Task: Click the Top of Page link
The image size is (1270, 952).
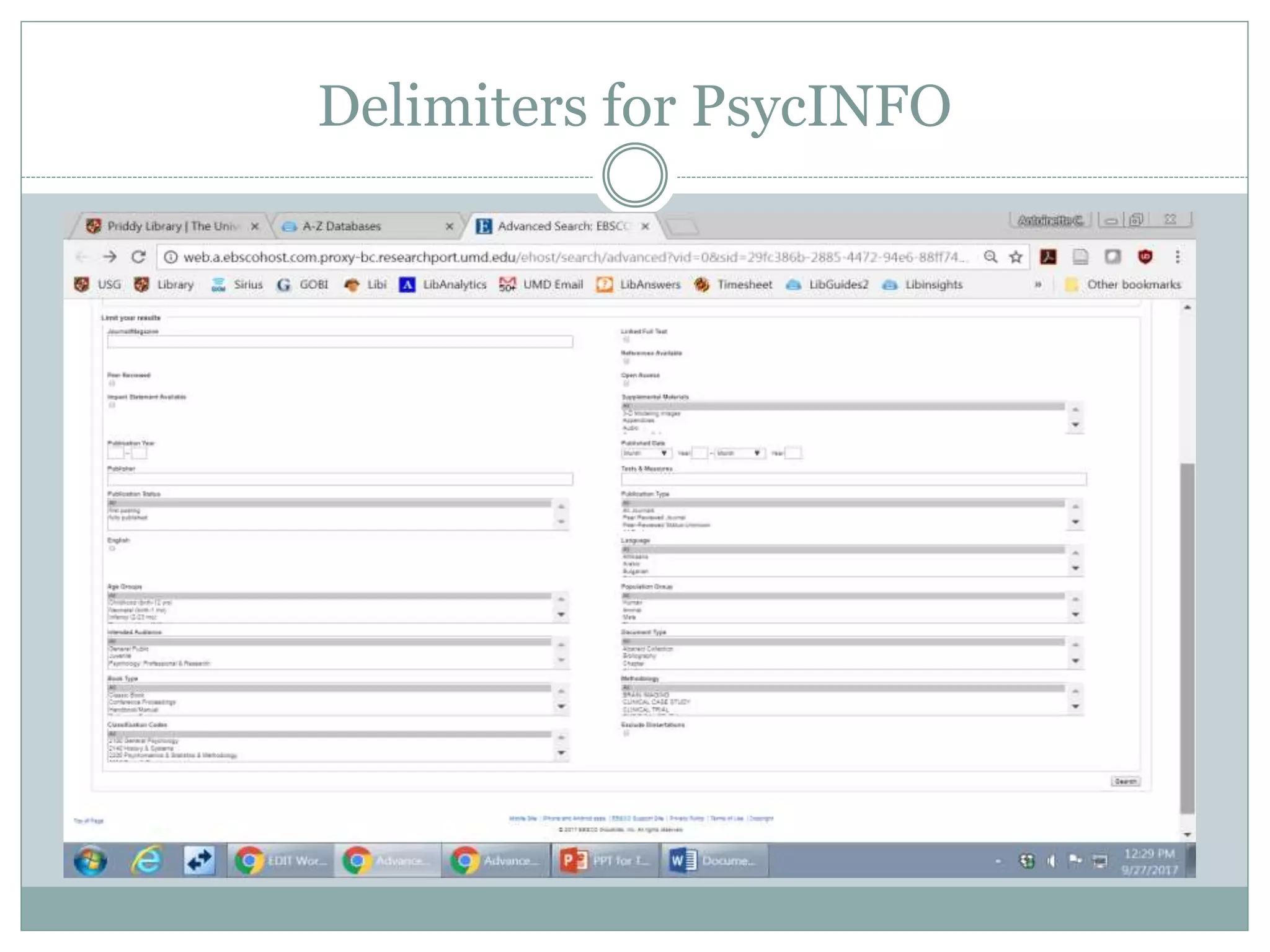Action: pyautogui.click(x=89, y=821)
